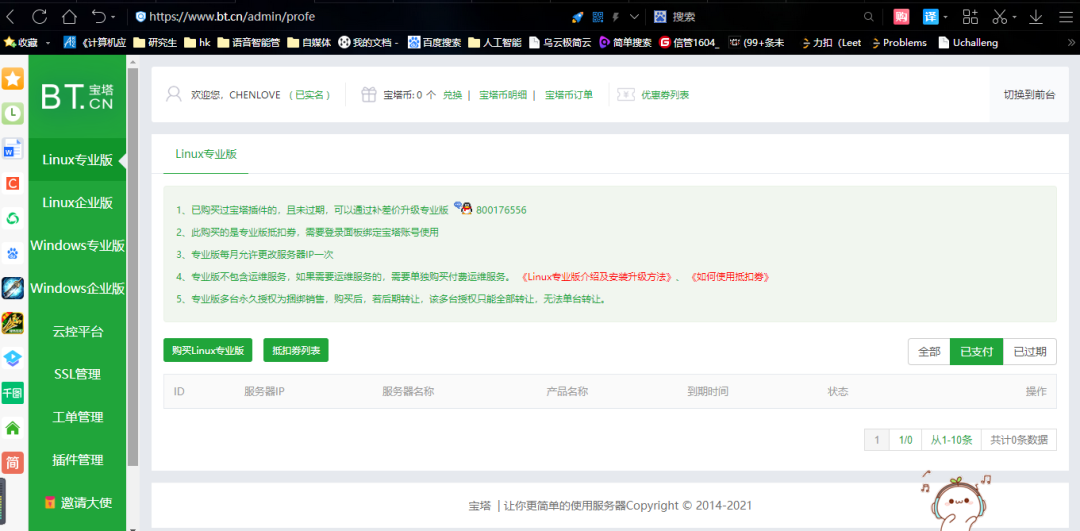This screenshot has height=531, width=1080.
Task: Open the 语音智能管 bookmark folder
Action: pos(249,43)
